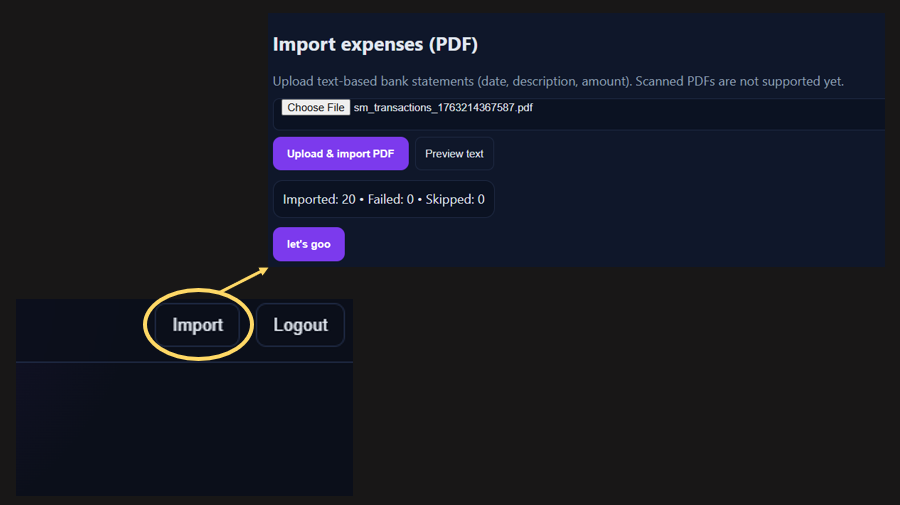Hit the let's goo button
900x505 pixels.
[x=308, y=244]
